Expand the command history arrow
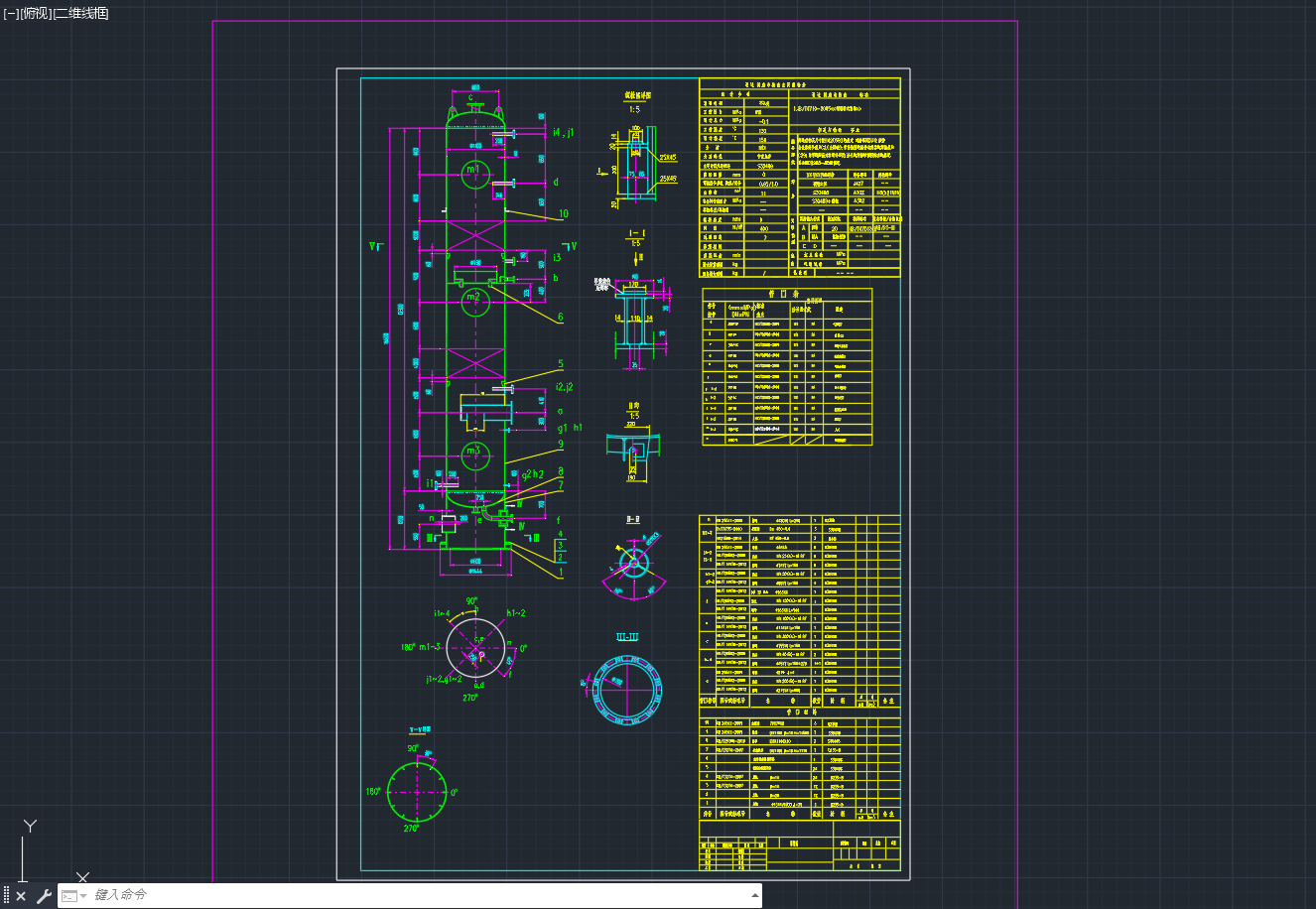1316x909 pixels. (x=755, y=895)
